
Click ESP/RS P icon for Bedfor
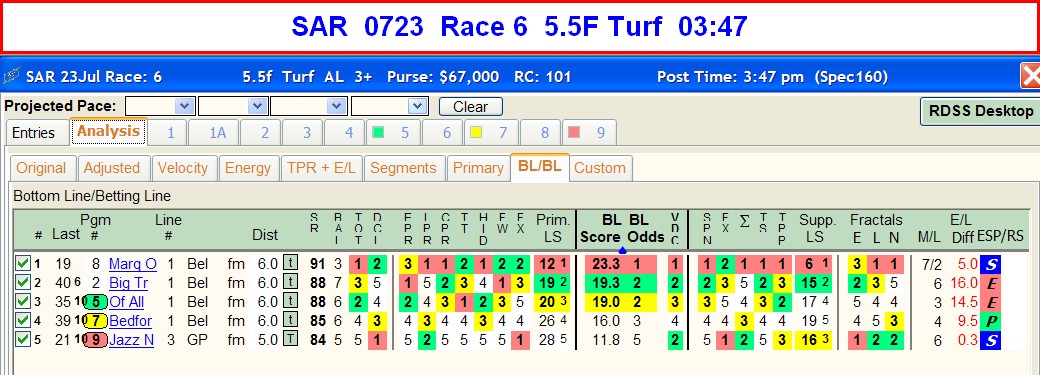coord(990,321)
